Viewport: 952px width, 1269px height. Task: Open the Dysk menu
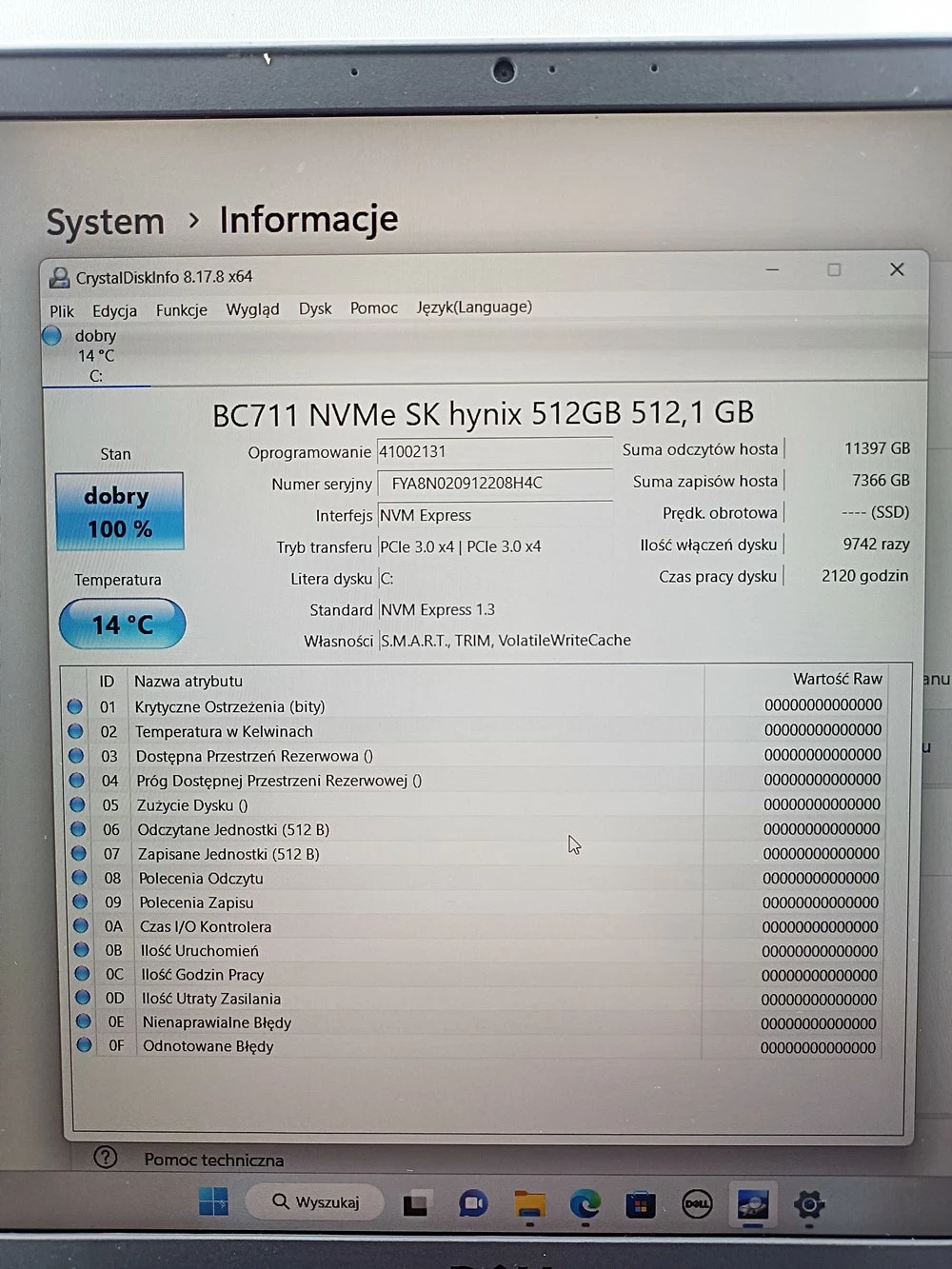[315, 307]
